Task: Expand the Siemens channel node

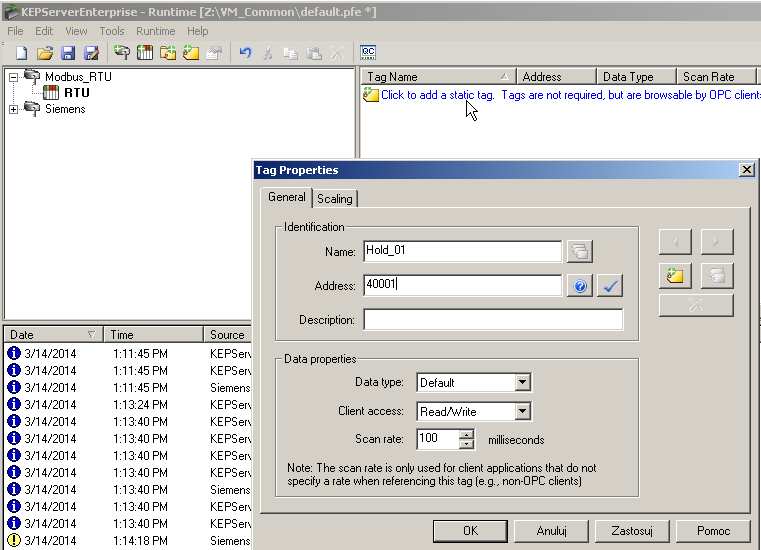Action: 14,109
